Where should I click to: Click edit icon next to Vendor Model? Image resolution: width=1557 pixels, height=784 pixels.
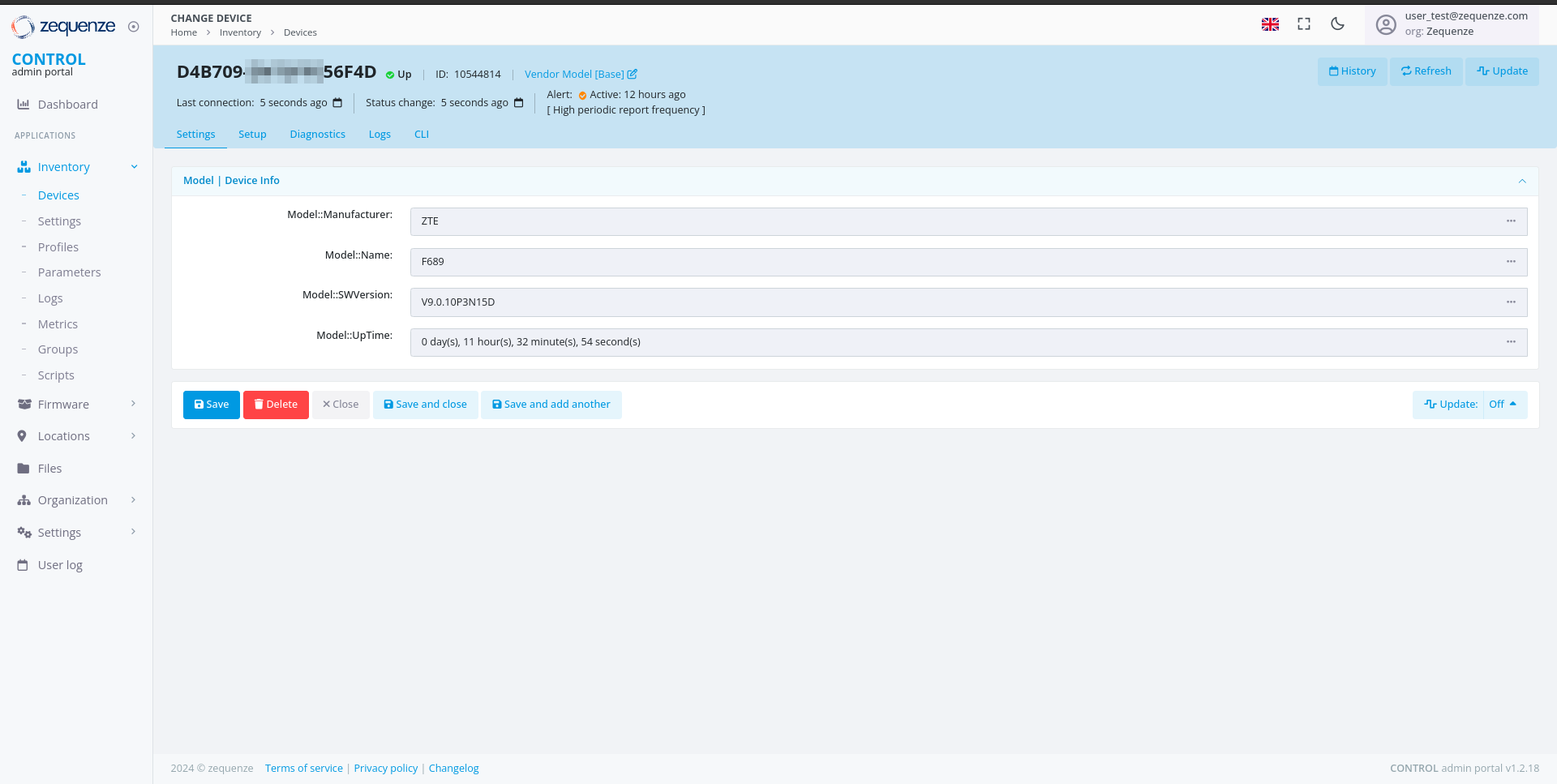click(633, 75)
